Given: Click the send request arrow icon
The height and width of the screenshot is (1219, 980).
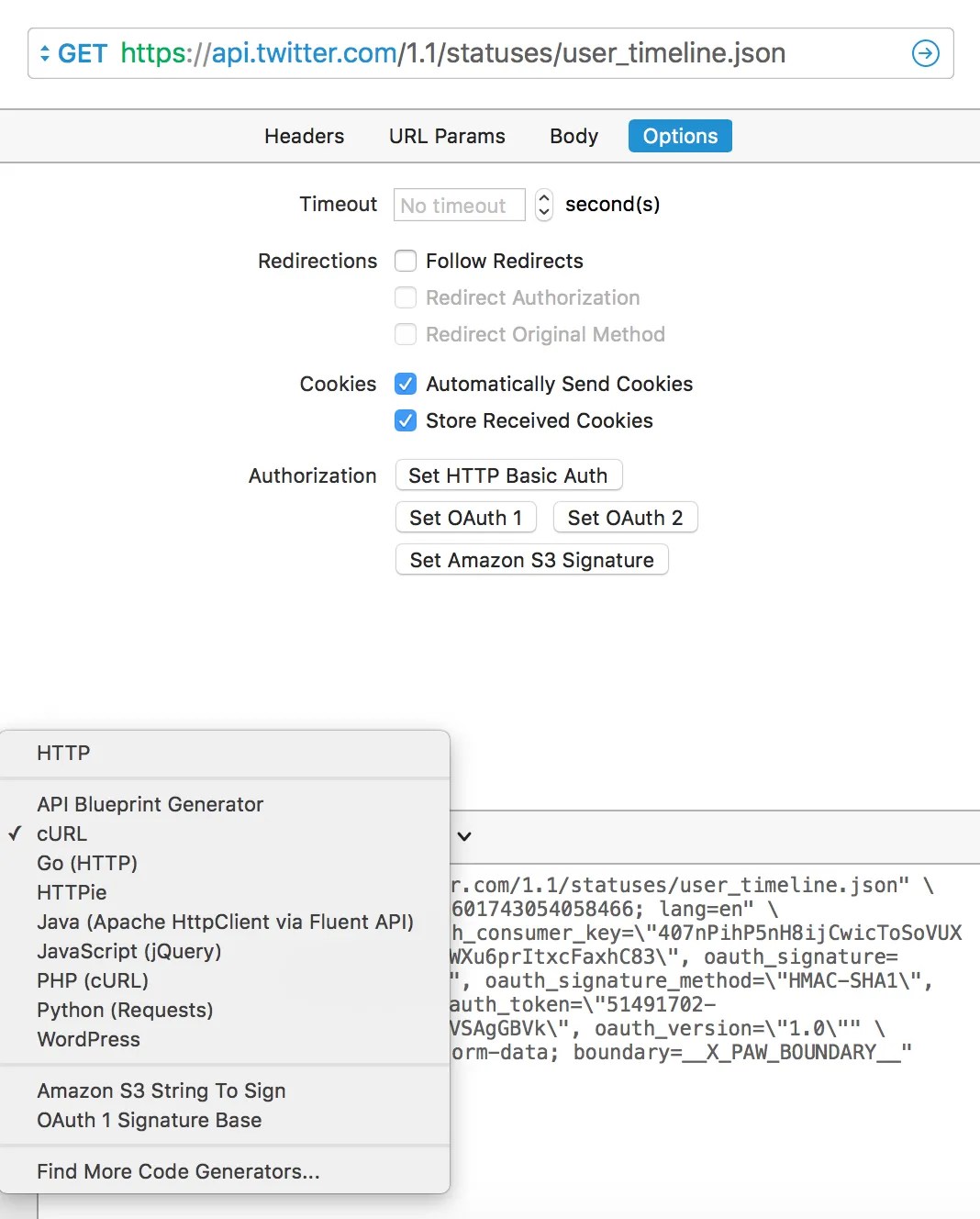Looking at the screenshot, I should [x=925, y=53].
